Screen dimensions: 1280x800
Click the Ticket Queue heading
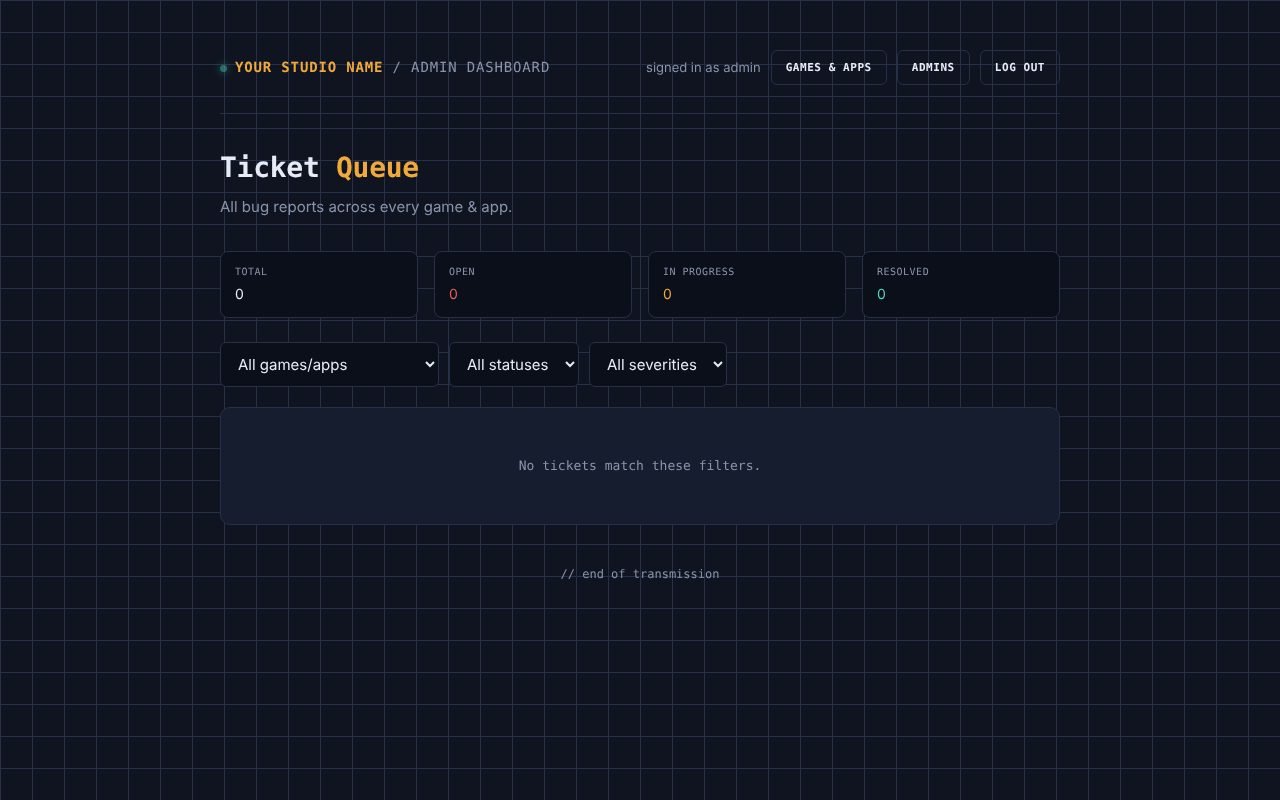click(x=319, y=167)
